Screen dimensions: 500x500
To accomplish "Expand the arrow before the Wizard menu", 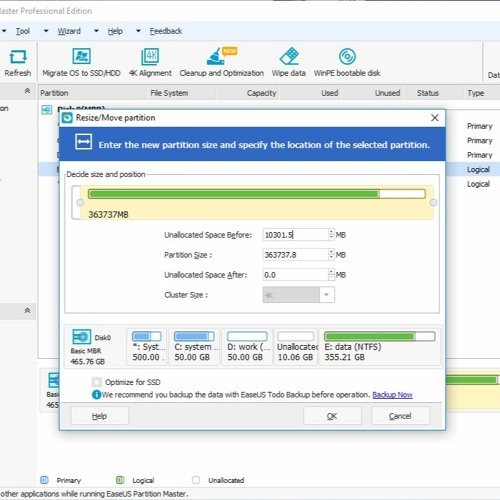I will 46,31.
